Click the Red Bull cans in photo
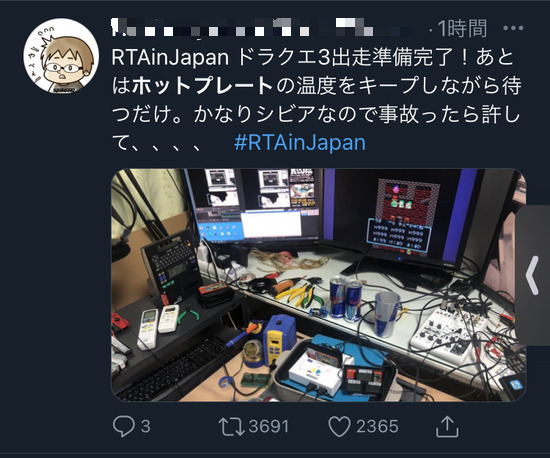This screenshot has width=550, height=458. pos(346,298)
